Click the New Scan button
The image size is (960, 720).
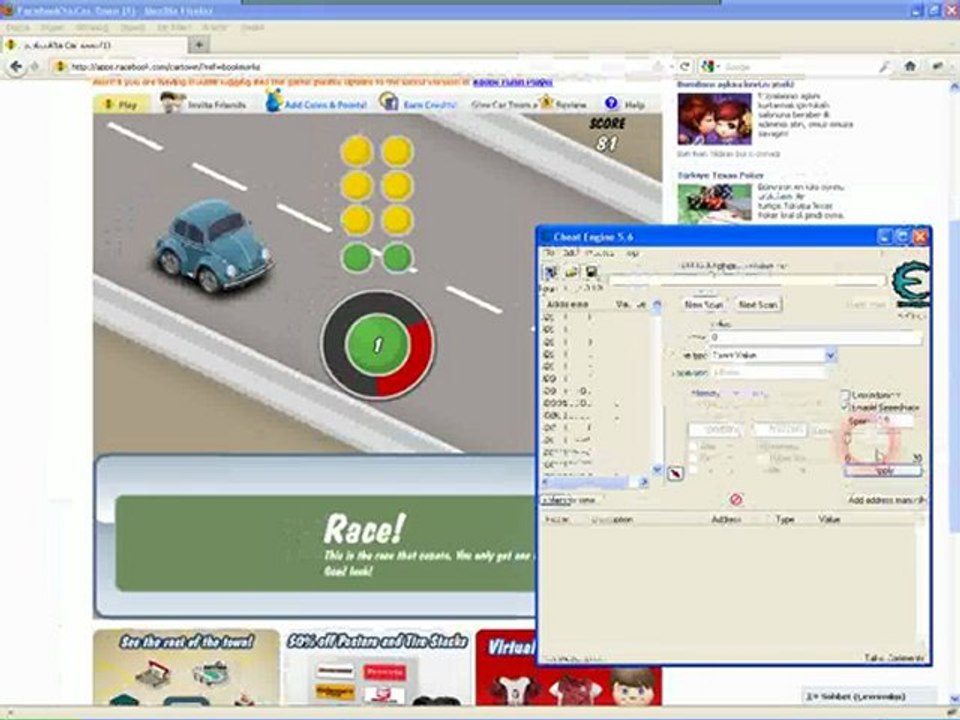tap(703, 304)
